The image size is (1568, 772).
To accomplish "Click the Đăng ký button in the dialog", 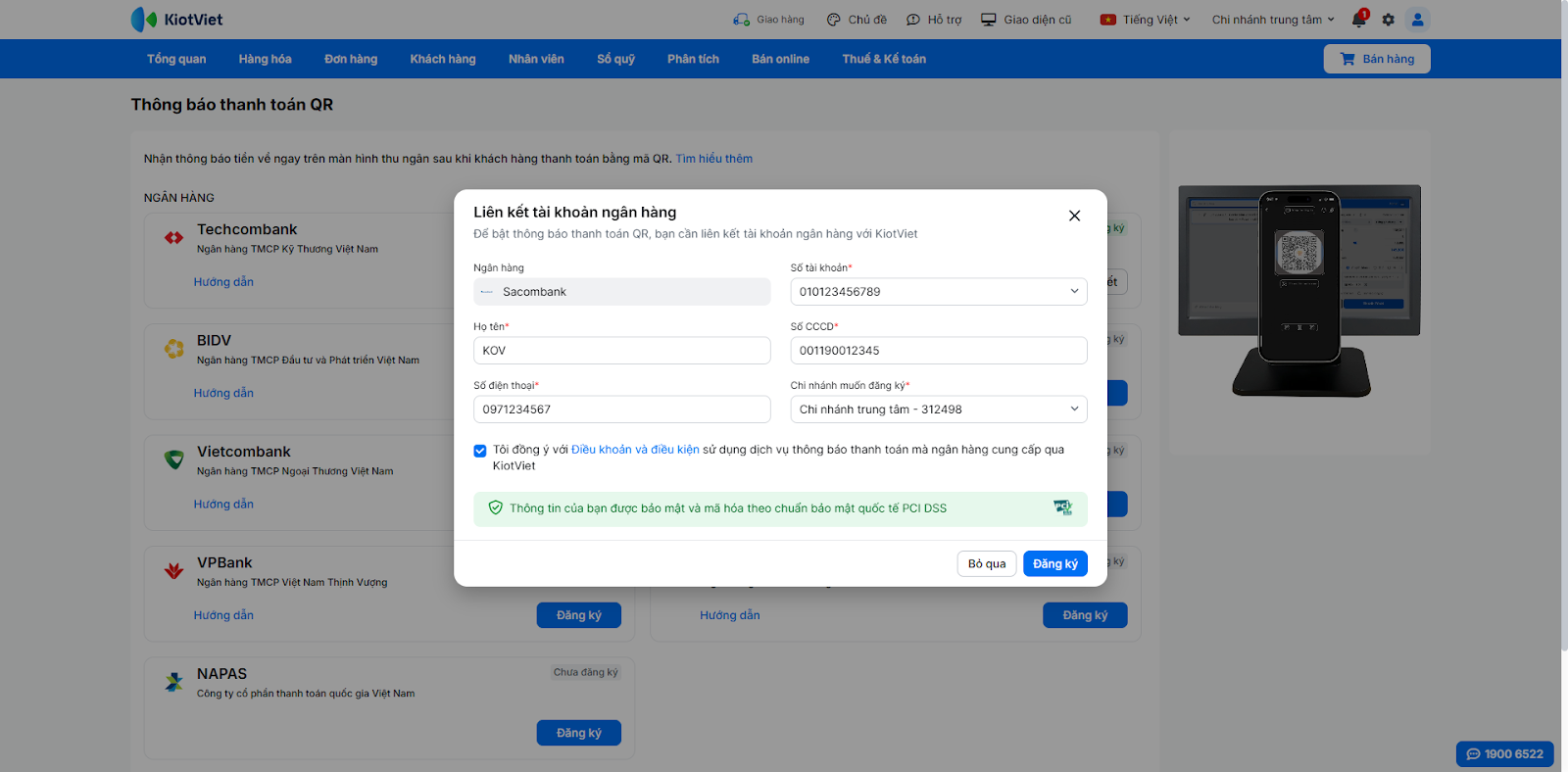I will 1055,564.
